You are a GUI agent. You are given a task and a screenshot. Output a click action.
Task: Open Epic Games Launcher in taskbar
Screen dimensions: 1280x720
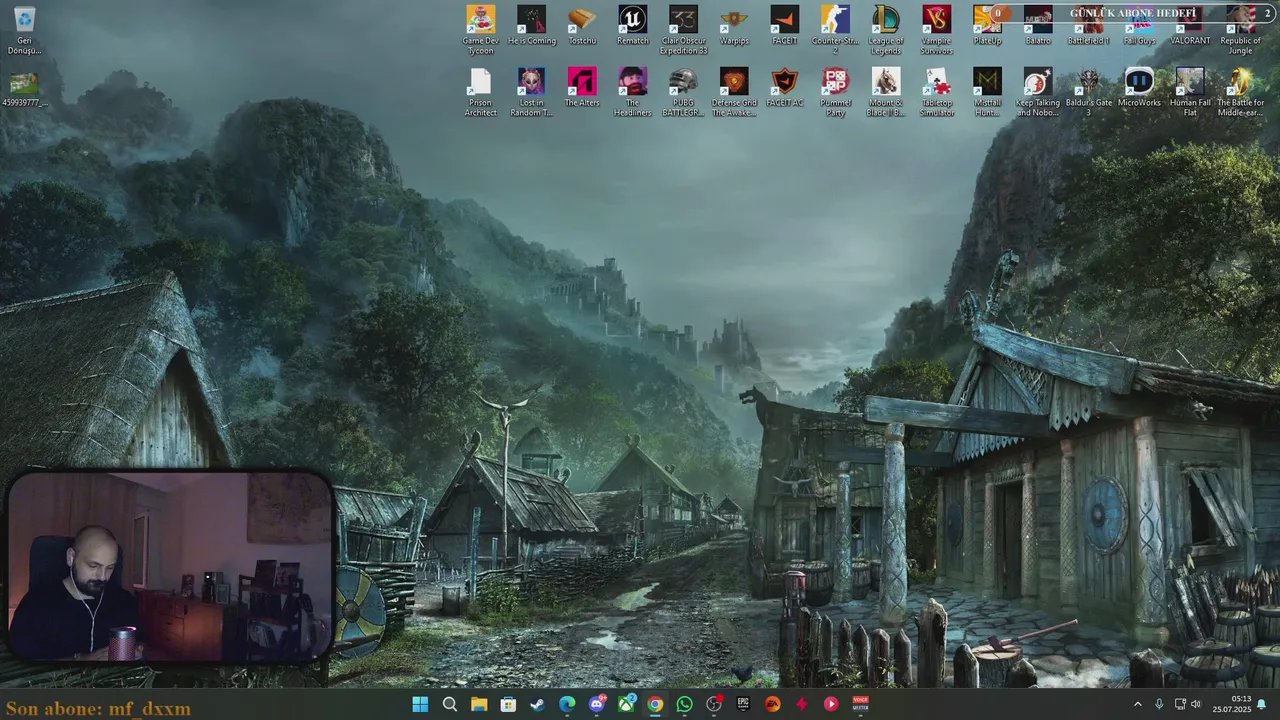743,704
